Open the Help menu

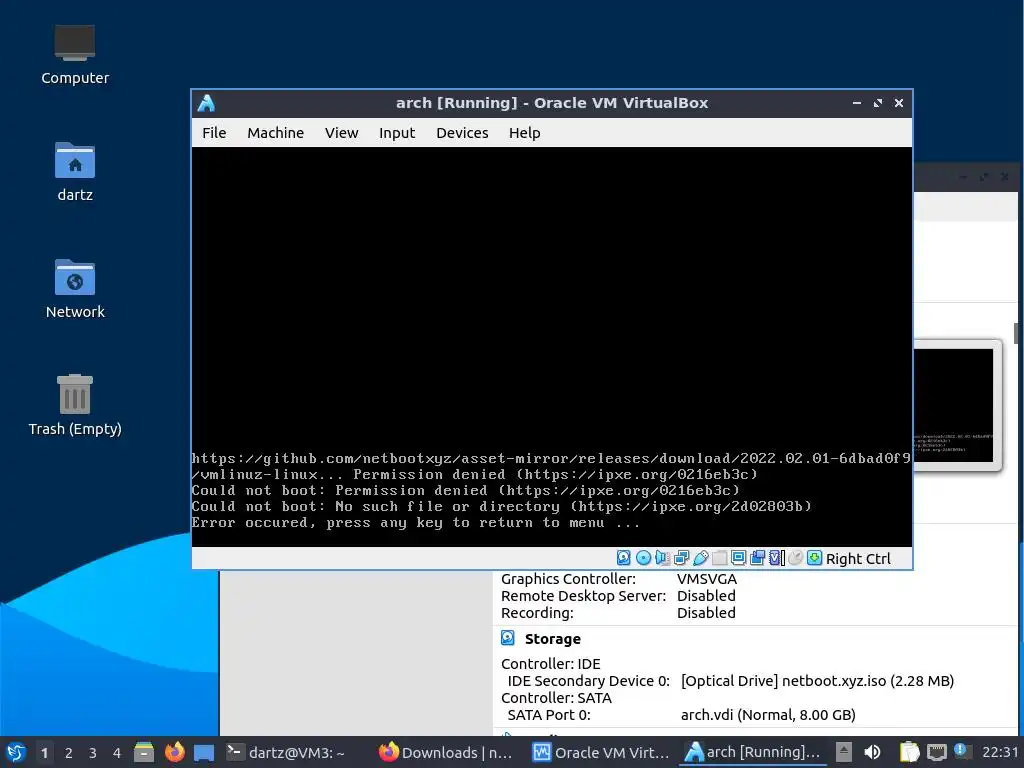[x=524, y=133]
